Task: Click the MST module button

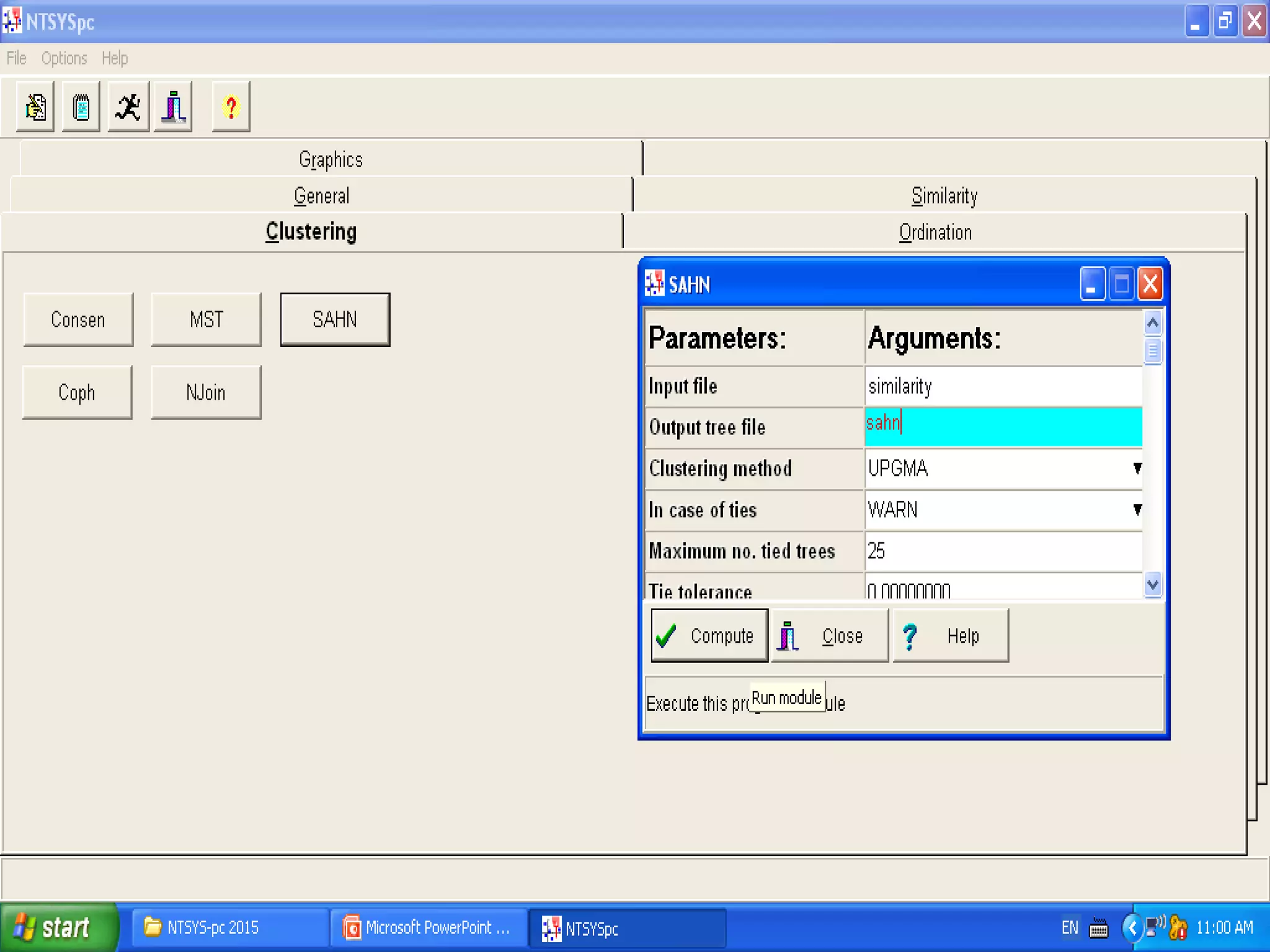Action: [x=206, y=320]
